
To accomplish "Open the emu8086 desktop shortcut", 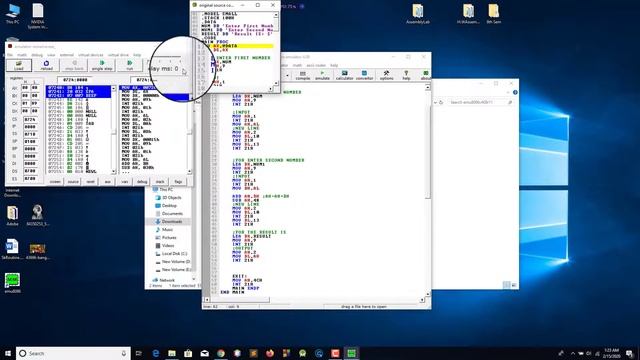I will pos(12,283).
